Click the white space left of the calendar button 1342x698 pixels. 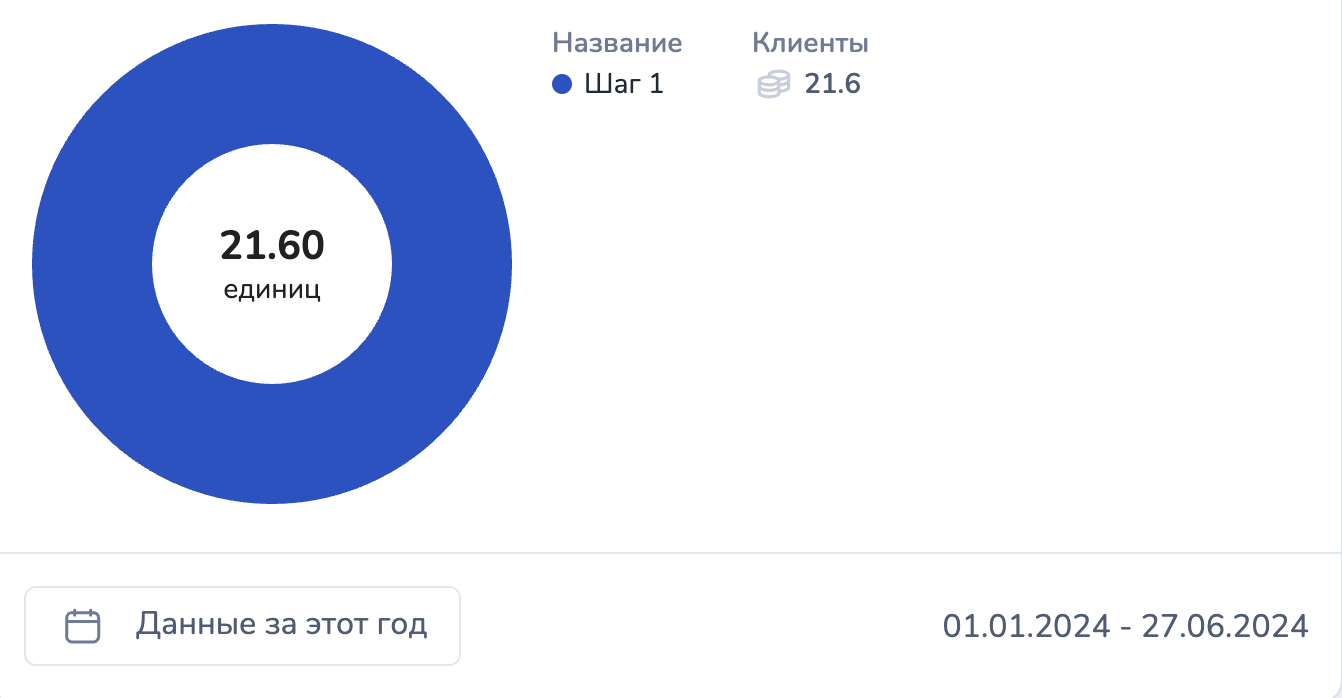12,626
